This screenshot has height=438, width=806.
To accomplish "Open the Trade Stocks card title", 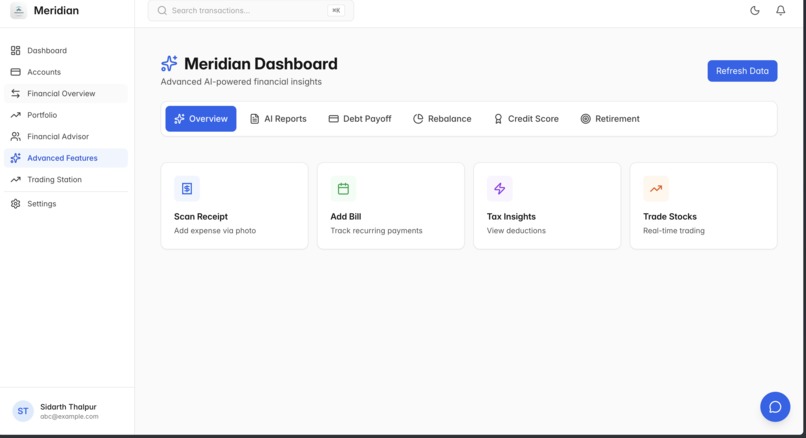I will click(670, 216).
